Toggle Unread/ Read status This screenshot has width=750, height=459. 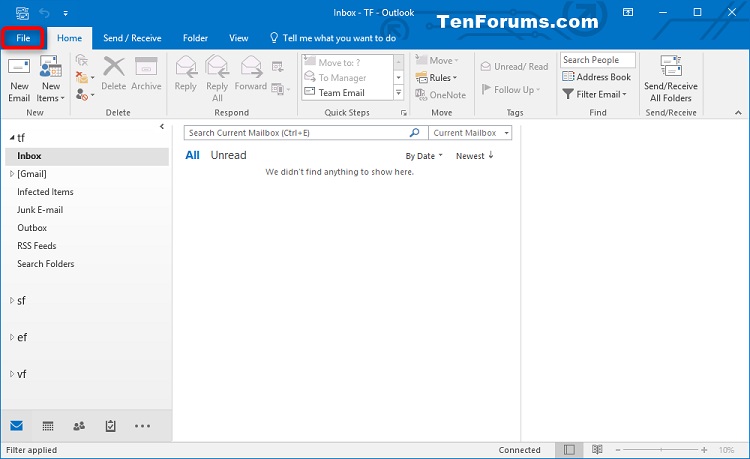tap(514, 66)
